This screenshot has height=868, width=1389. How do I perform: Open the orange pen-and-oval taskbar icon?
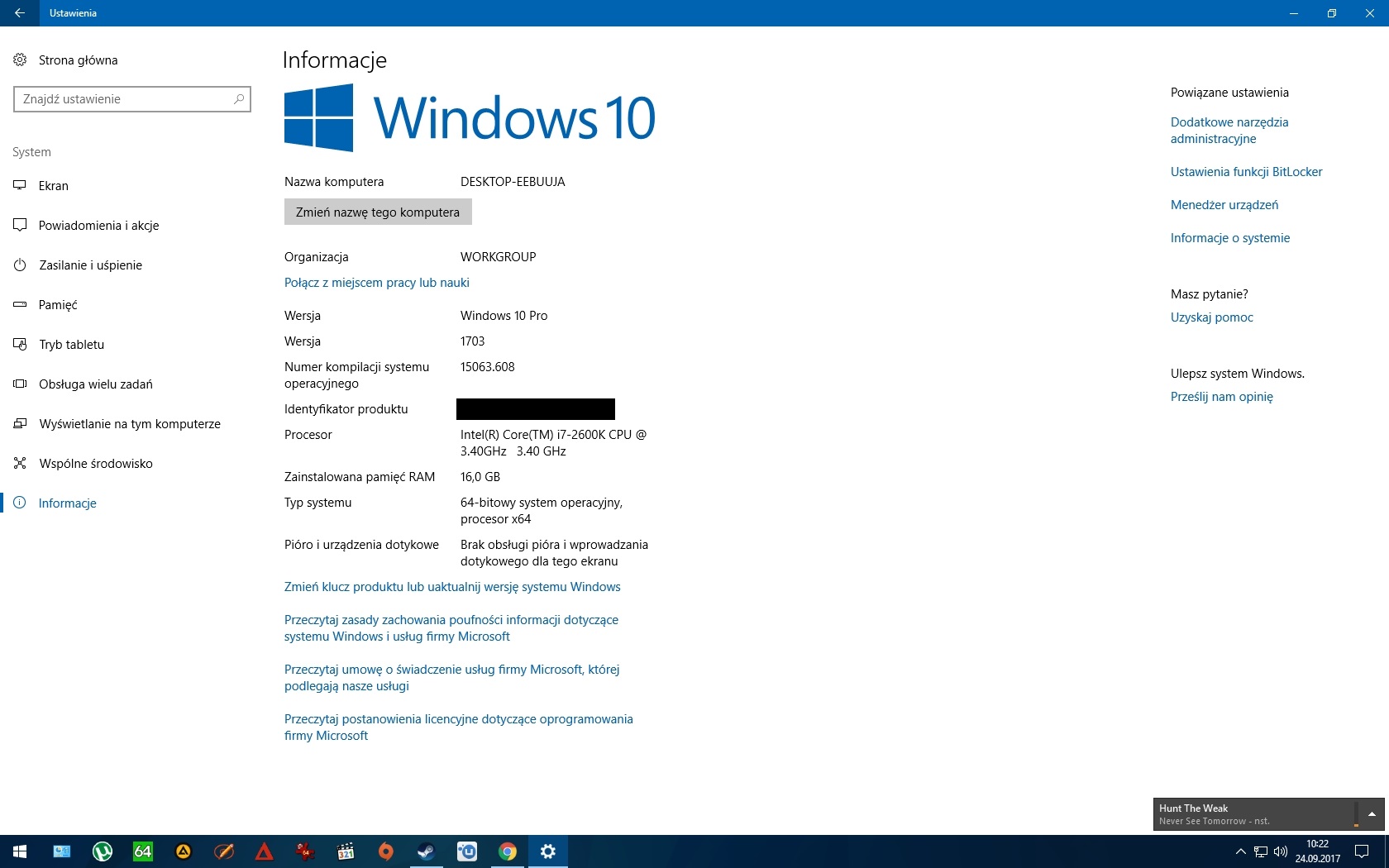(x=224, y=851)
